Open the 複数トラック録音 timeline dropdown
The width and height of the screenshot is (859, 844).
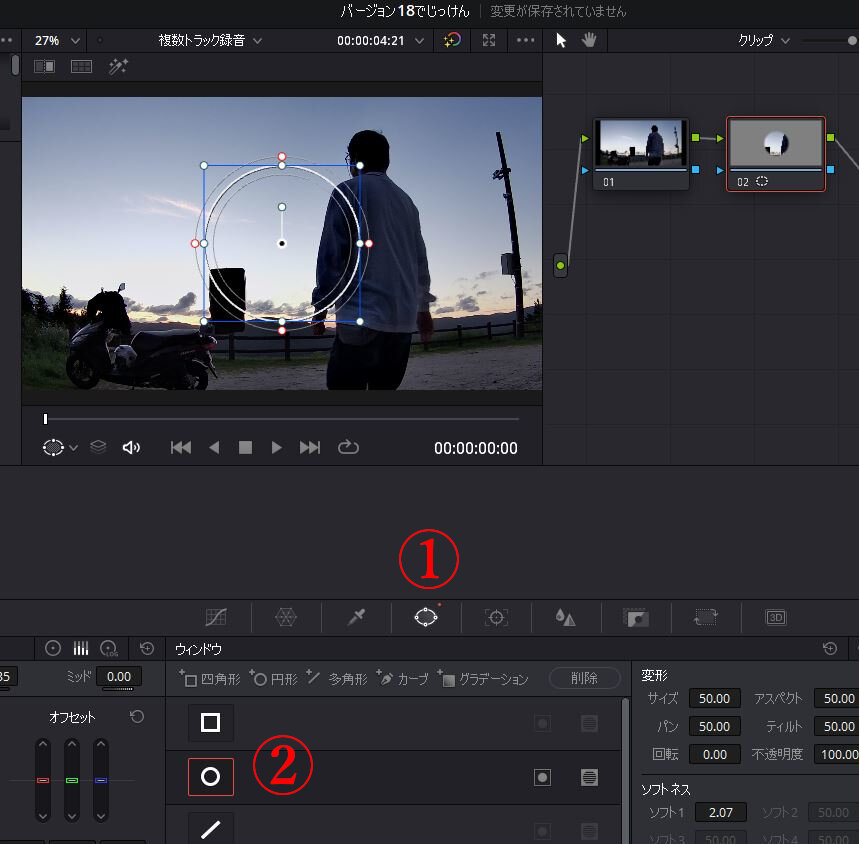point(210,41)
